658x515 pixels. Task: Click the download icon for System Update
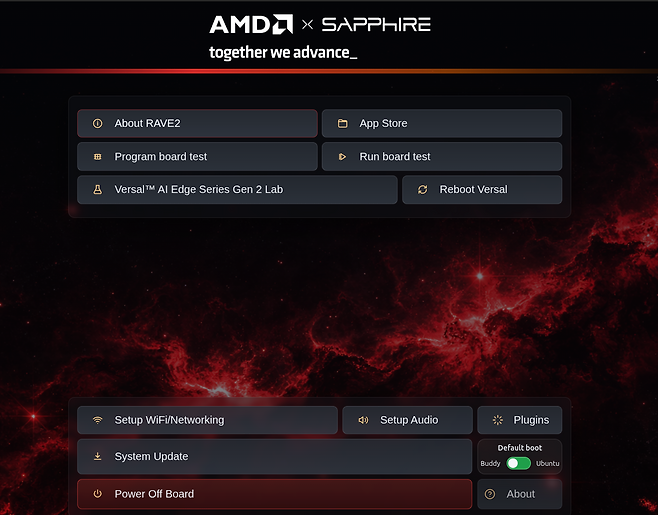[x=97, y=456]
